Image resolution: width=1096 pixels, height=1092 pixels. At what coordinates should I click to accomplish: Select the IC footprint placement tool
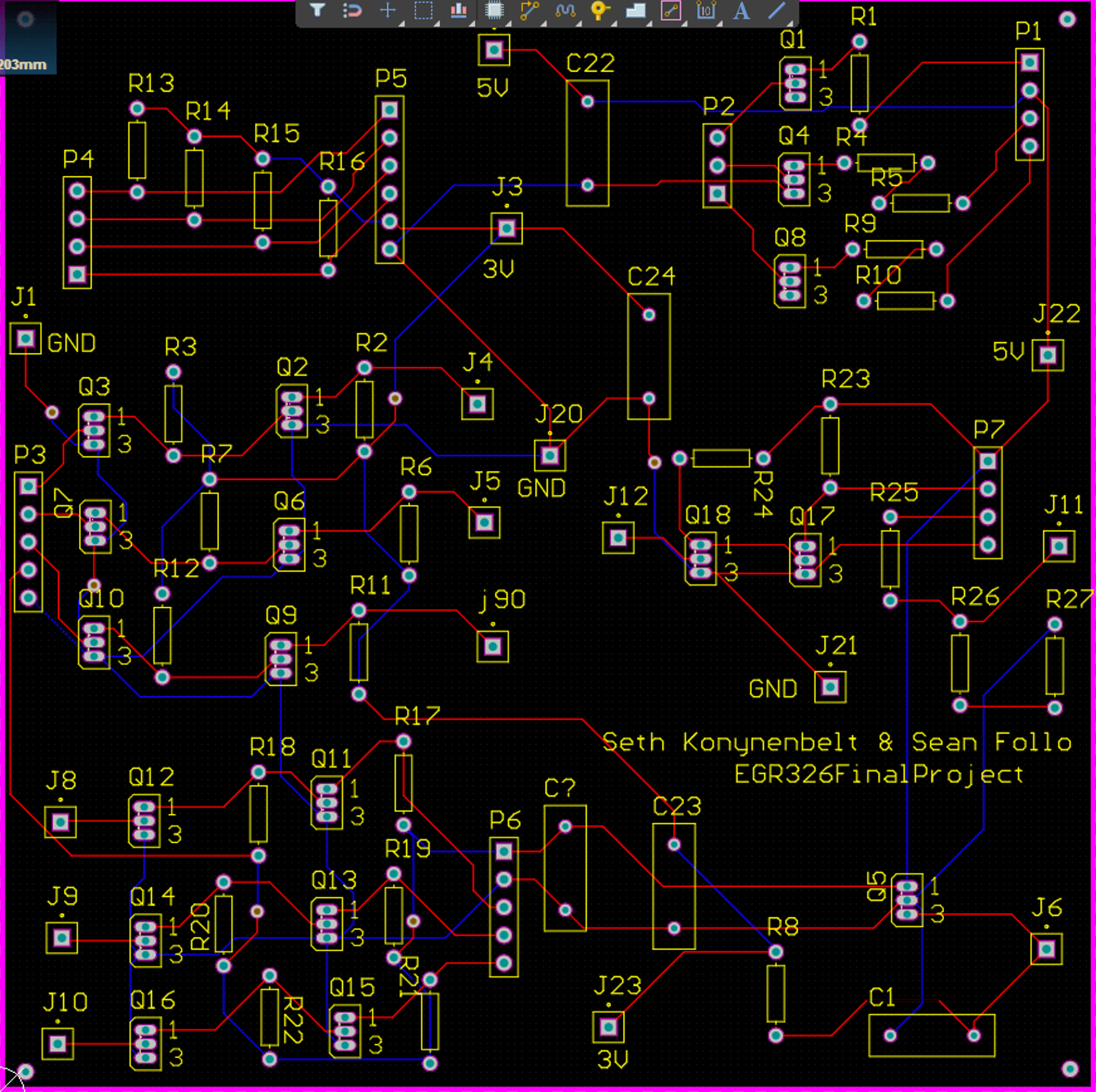tap(495, 11)
